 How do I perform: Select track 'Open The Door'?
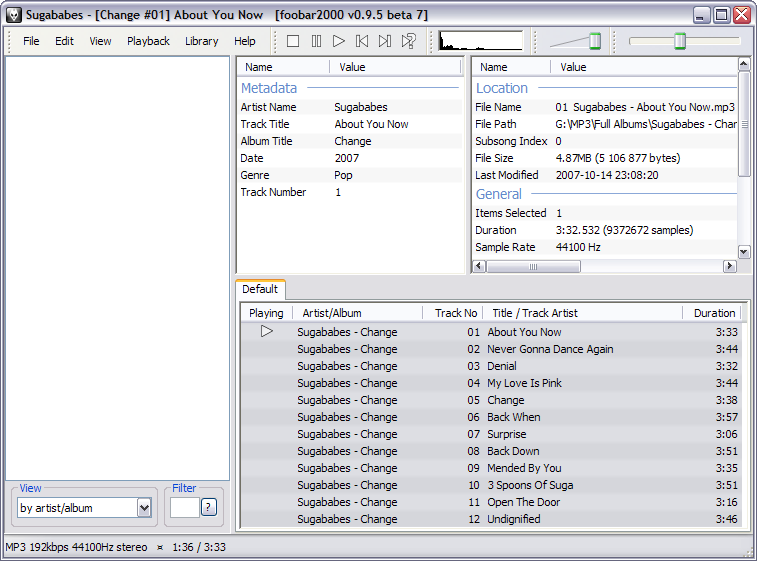tap(491, 502)
